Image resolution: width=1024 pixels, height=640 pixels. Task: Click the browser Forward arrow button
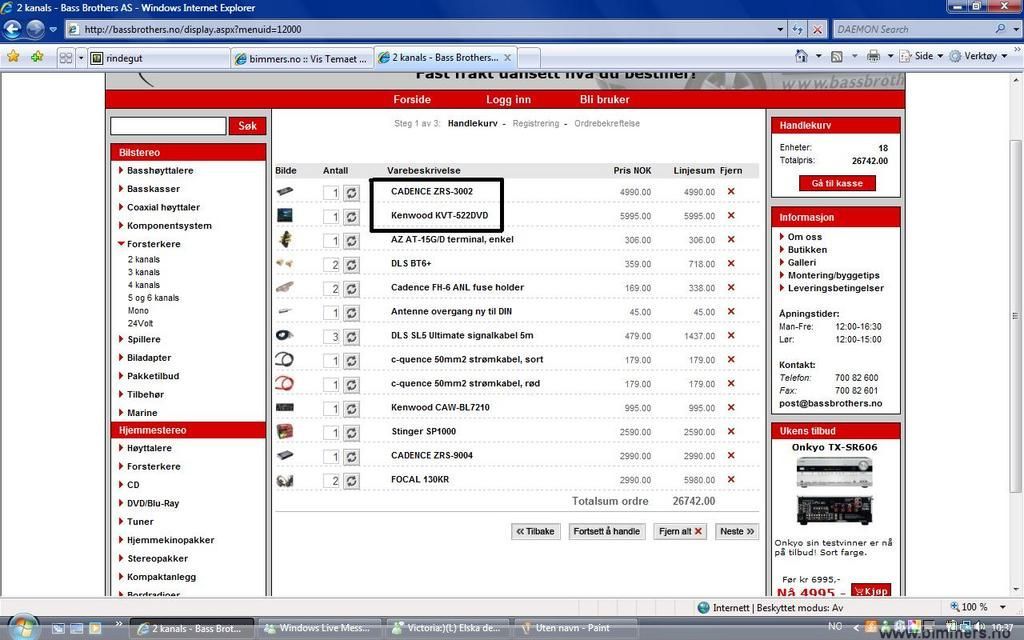pyautogui.click(x=35, y=29)
